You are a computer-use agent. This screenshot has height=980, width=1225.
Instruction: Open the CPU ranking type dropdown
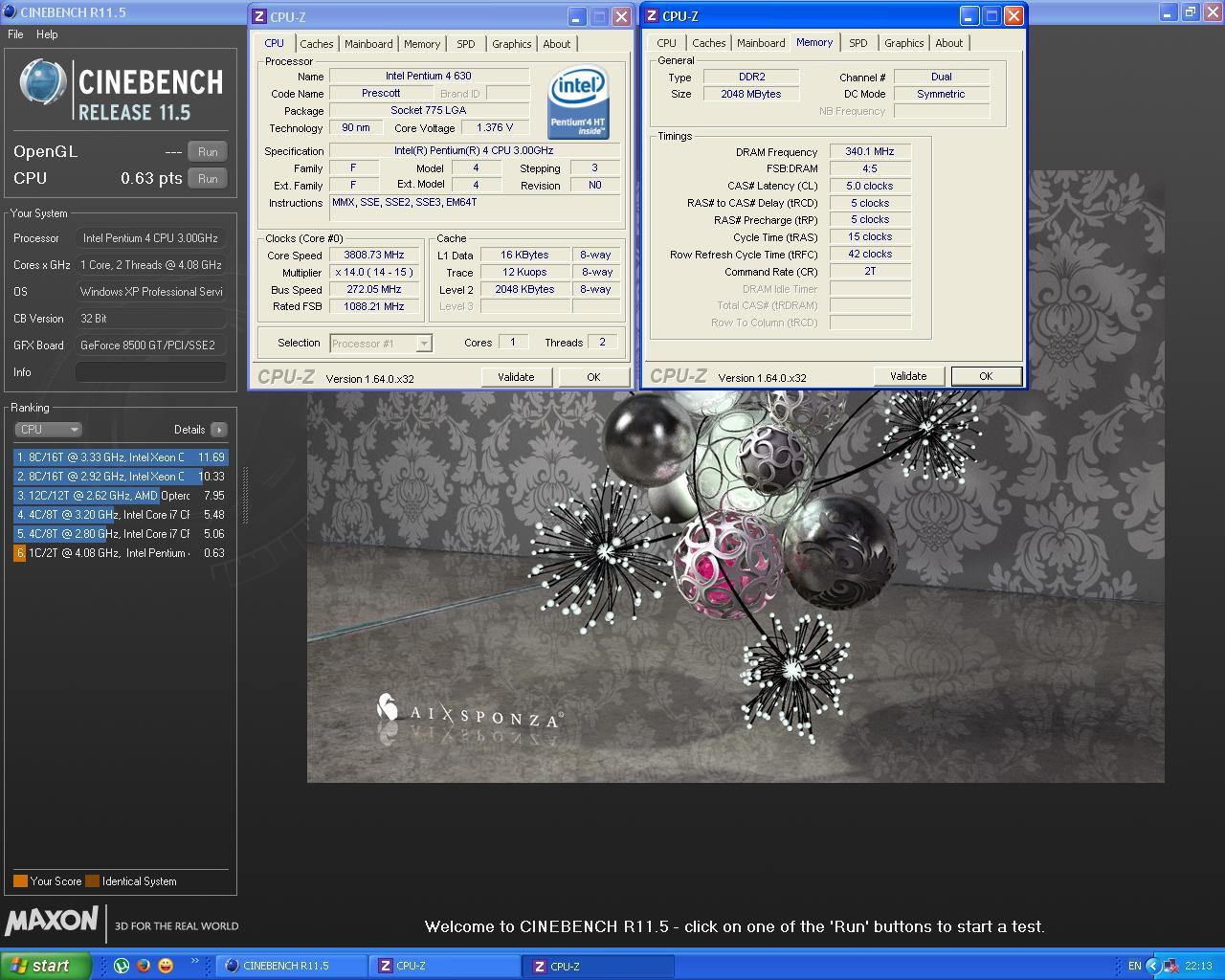[x=49, y=430]
